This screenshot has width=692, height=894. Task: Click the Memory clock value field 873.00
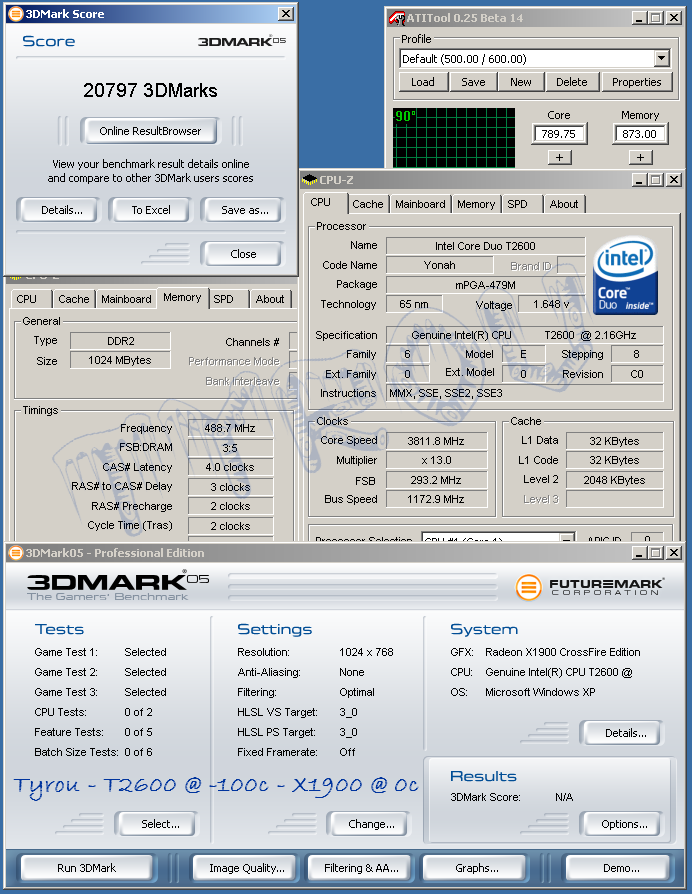640,134
